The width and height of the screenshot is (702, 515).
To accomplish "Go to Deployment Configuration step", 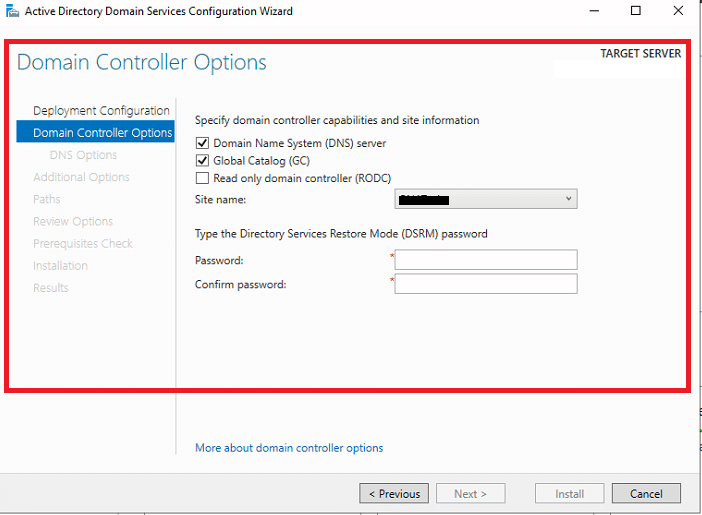I will click(101, 111).
